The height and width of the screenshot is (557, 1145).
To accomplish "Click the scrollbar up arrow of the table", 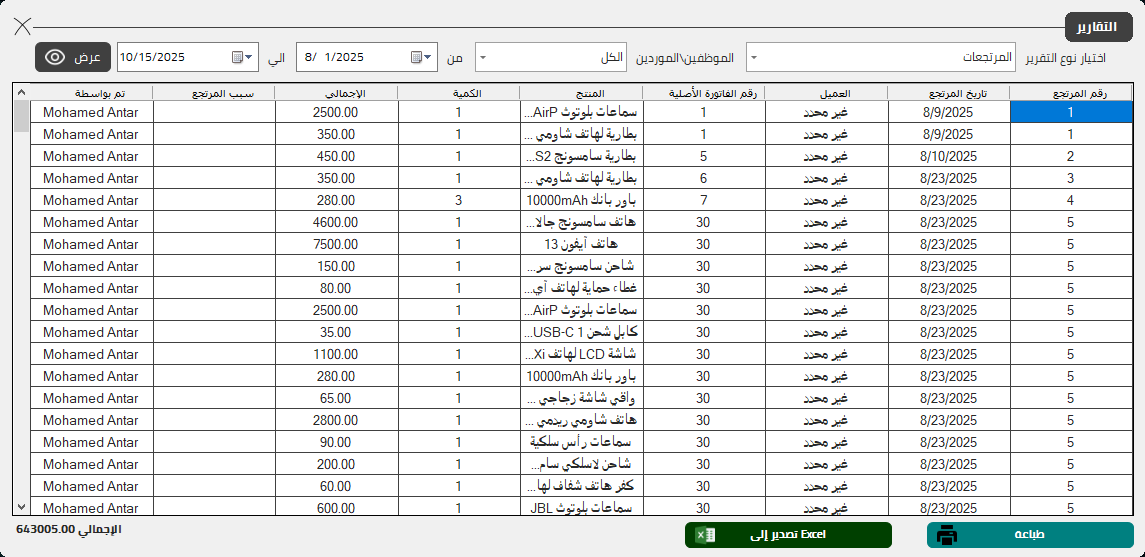I will [21, 92].
